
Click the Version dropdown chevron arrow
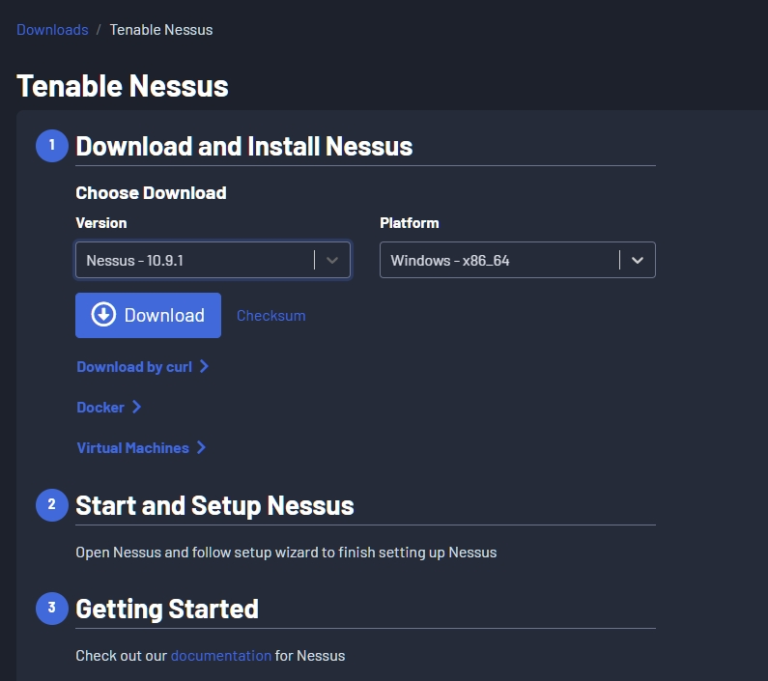pos(332,260)
